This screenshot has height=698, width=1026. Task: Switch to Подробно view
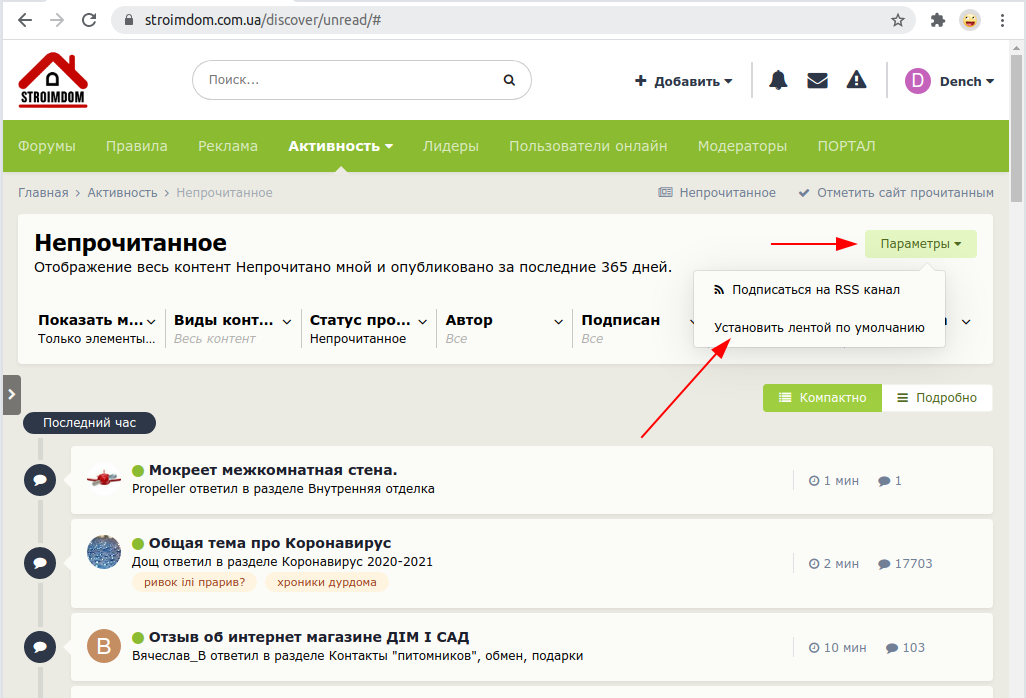937,398
